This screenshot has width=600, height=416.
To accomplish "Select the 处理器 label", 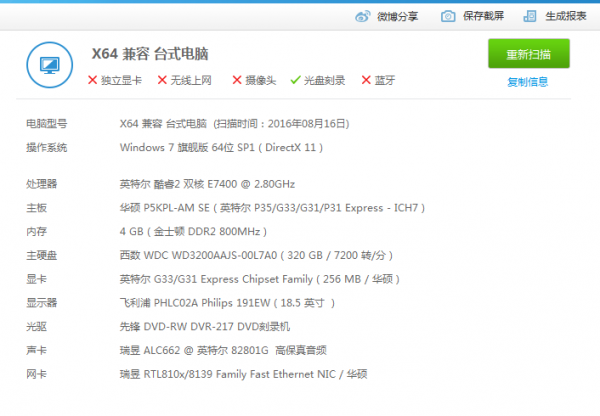I will tap(41, 184).
